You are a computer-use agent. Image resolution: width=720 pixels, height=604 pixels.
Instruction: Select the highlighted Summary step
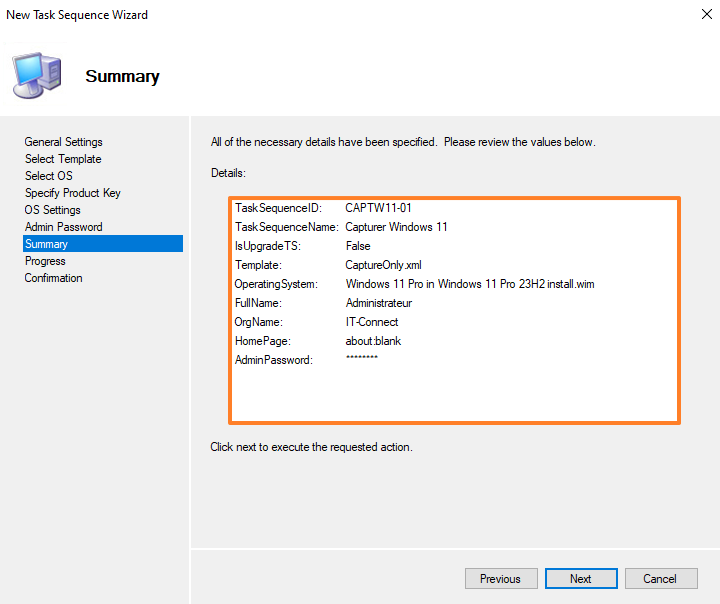47,244
